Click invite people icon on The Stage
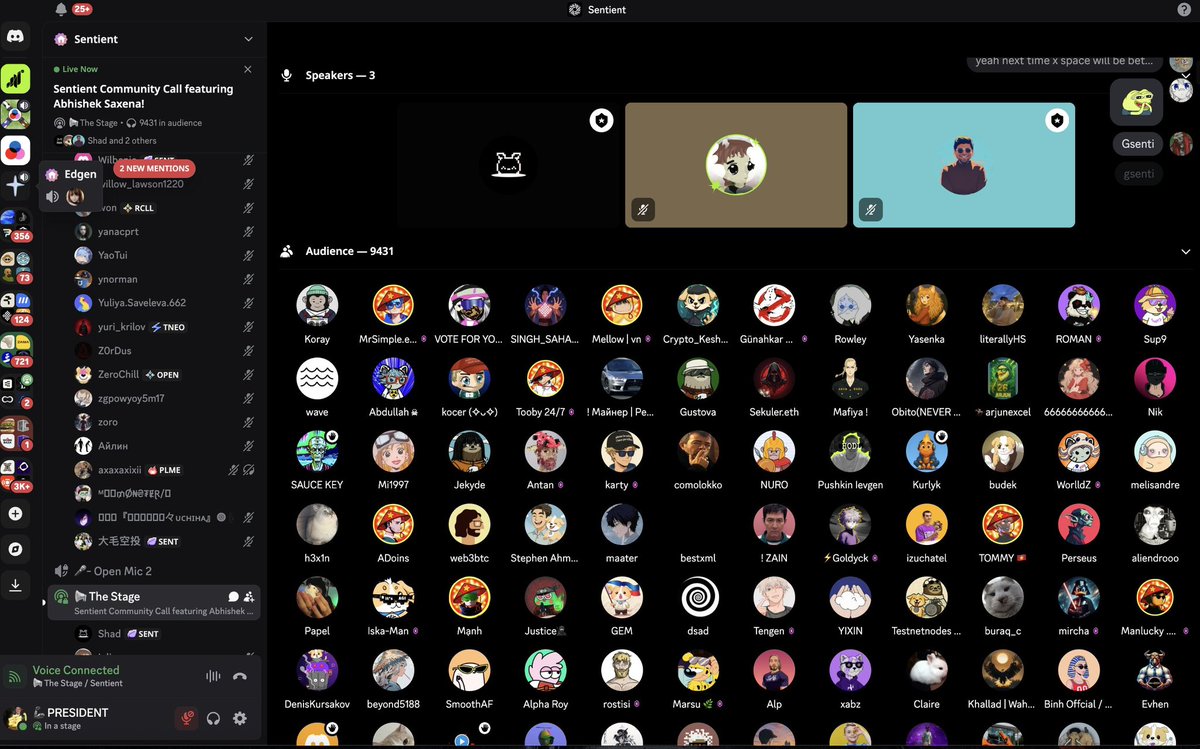Viewport: 1200px width, 749px height. 249,597
